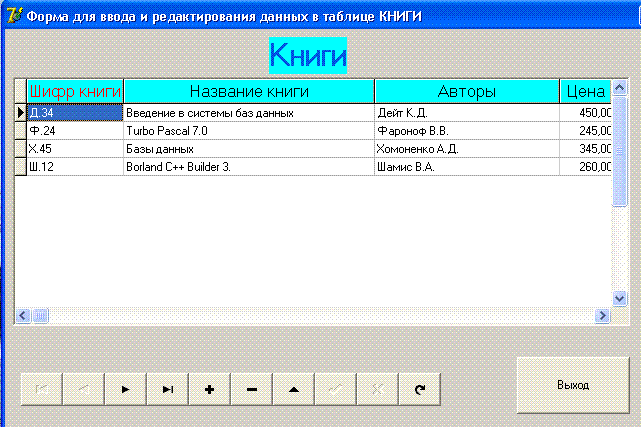
Task: Click the Авторы column header
Action: click(x=467, y=91)
